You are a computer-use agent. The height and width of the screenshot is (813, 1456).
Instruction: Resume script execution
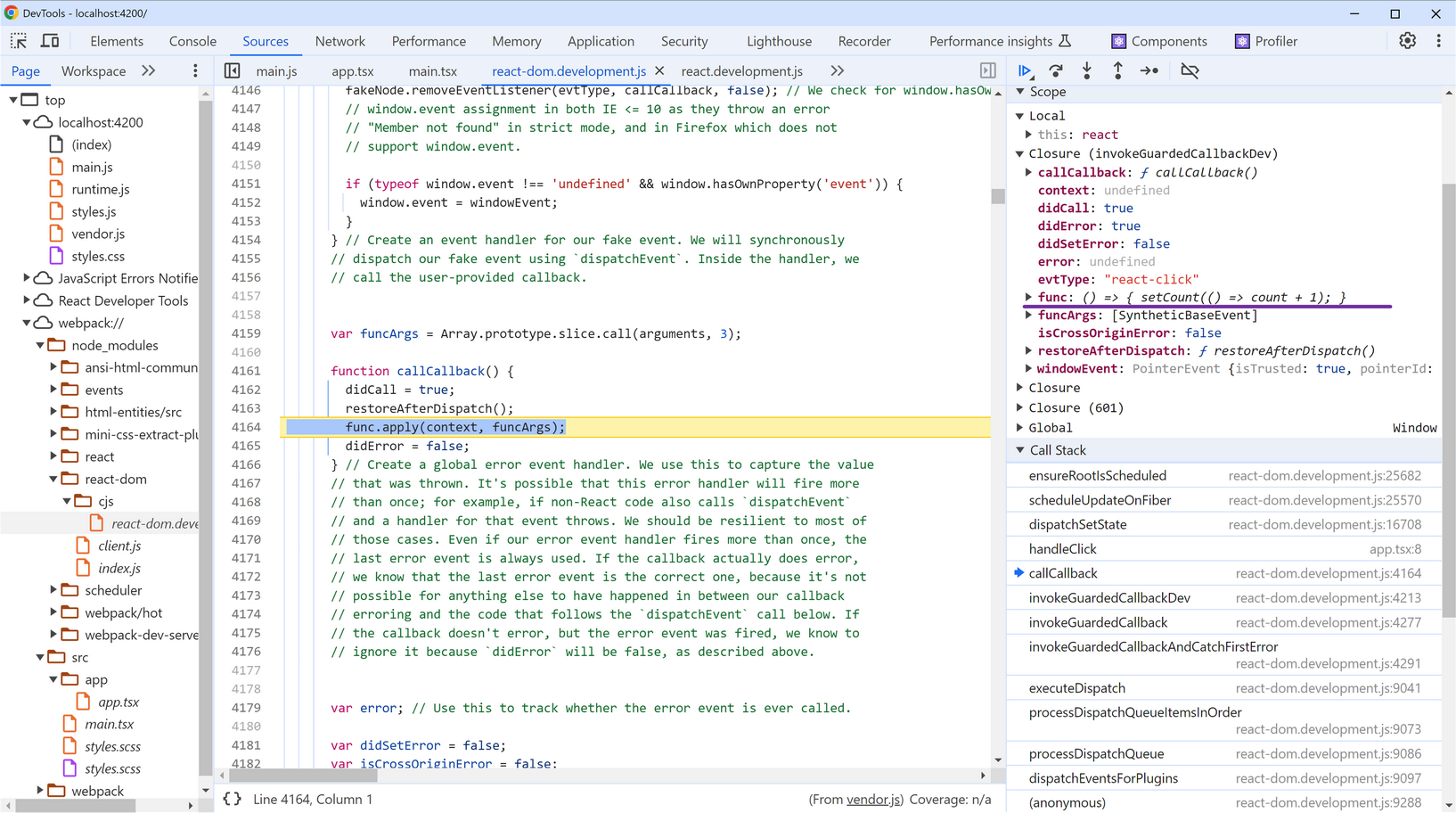pyautogui.click(x=1025, y=70)
